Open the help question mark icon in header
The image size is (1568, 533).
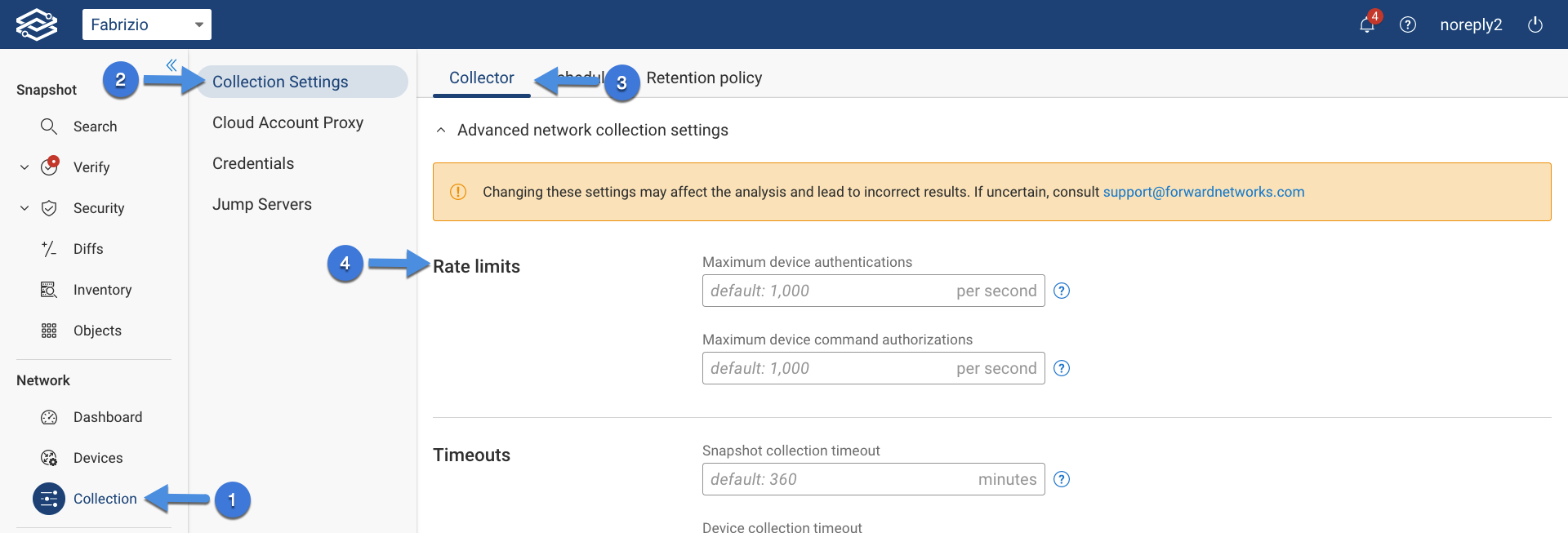pyautogui.click(x=1408, y=24)
